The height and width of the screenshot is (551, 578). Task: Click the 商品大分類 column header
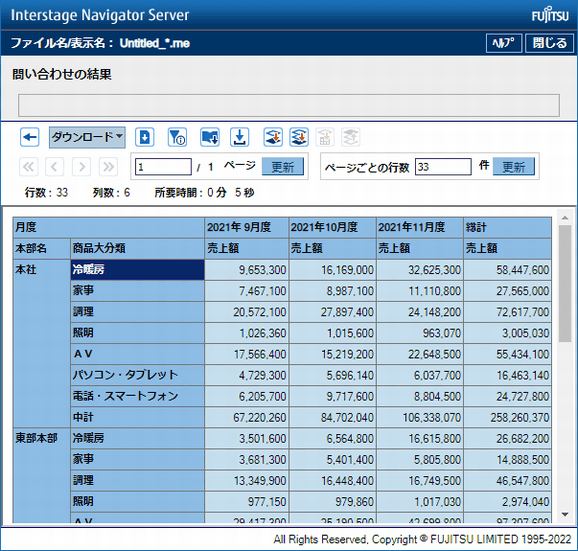click(137, 248)
